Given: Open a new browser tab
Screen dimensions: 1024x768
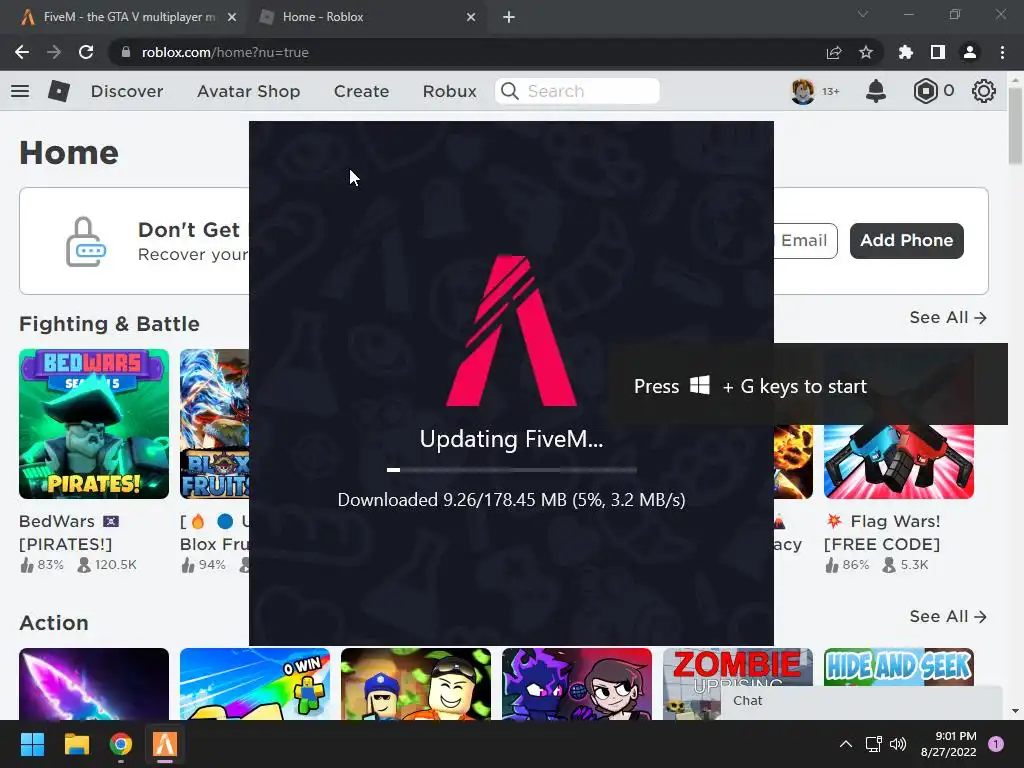Looking at the screenshot, I should [509, 17].
